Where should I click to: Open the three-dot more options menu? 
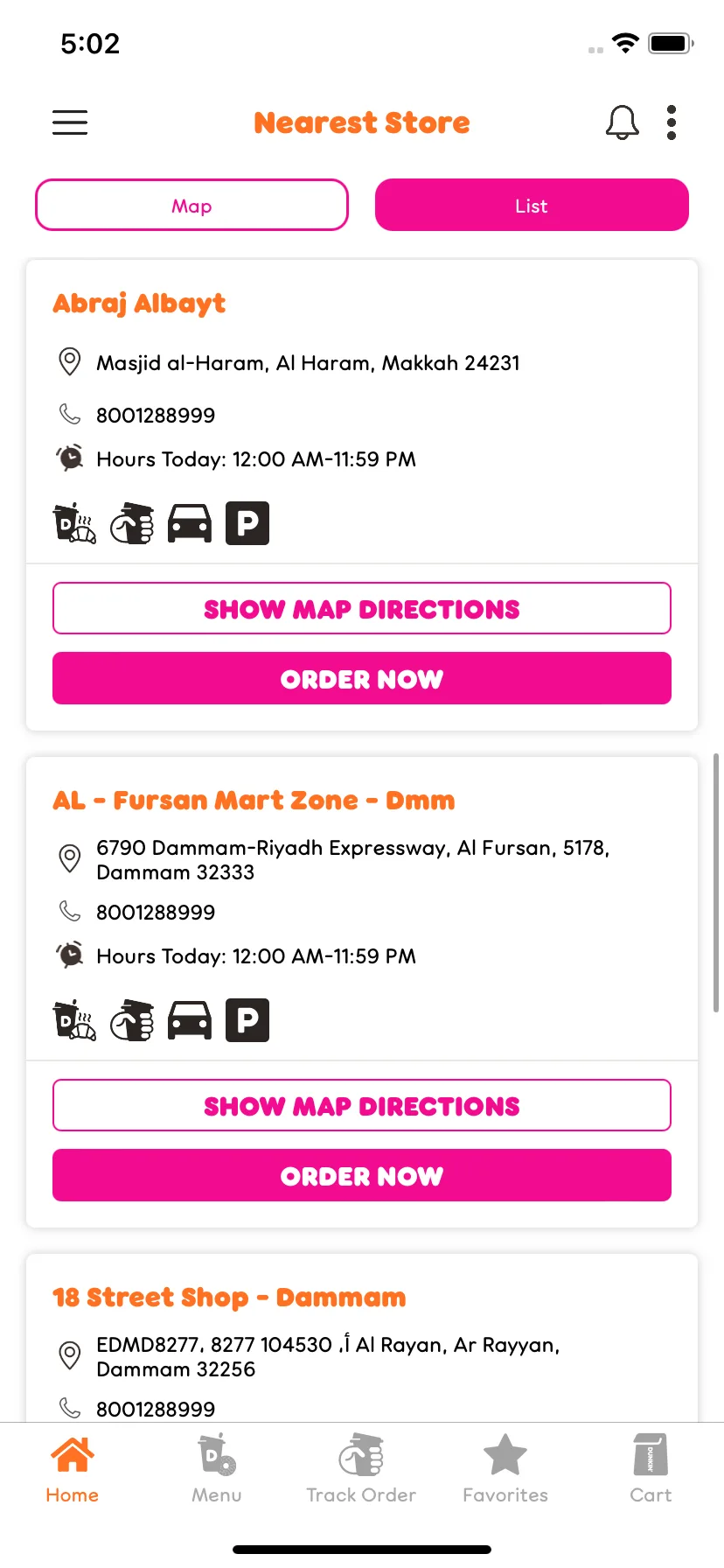pos(671,122)
